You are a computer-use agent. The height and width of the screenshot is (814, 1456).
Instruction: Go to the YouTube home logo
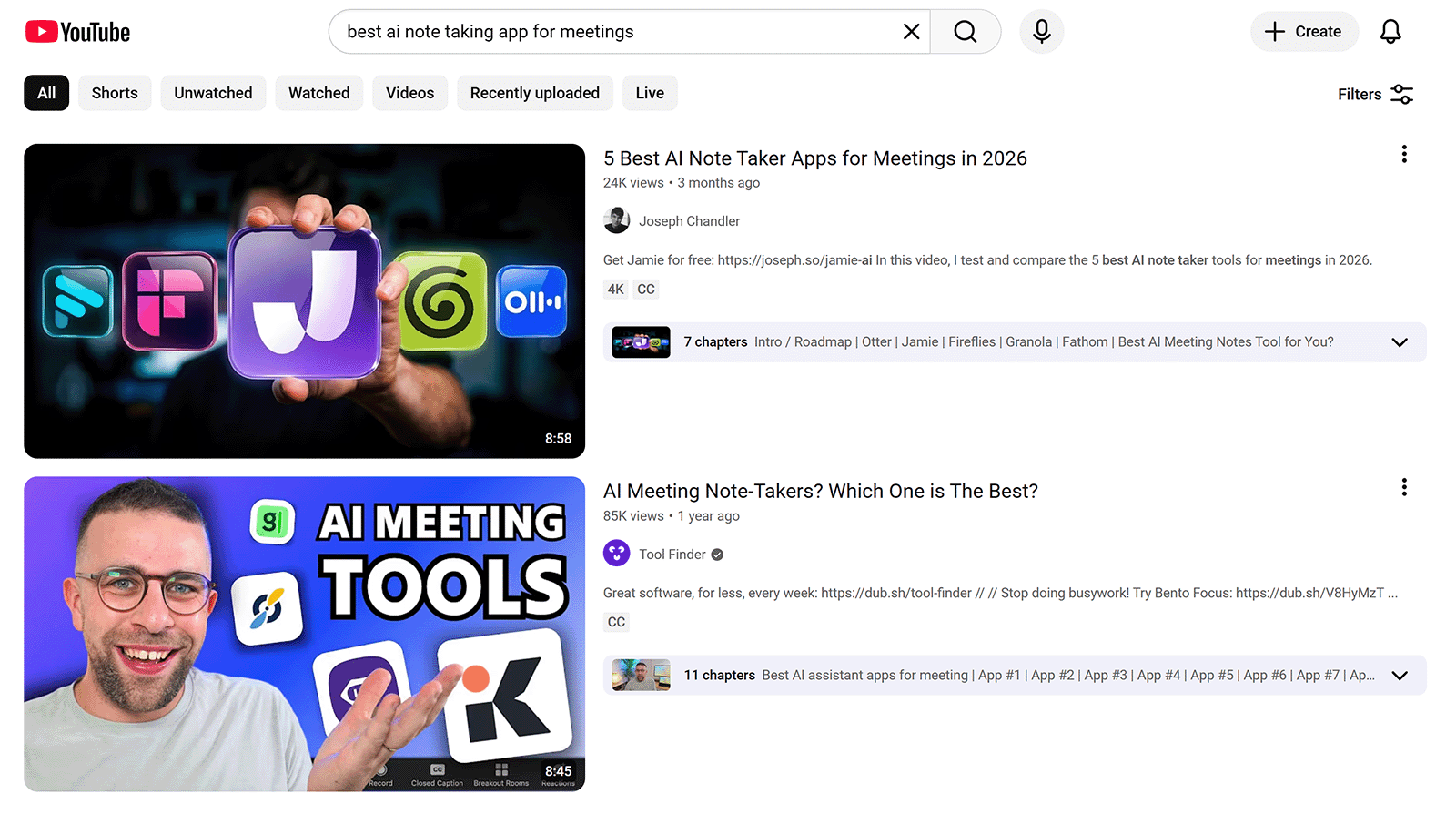(x=77, y=32)
